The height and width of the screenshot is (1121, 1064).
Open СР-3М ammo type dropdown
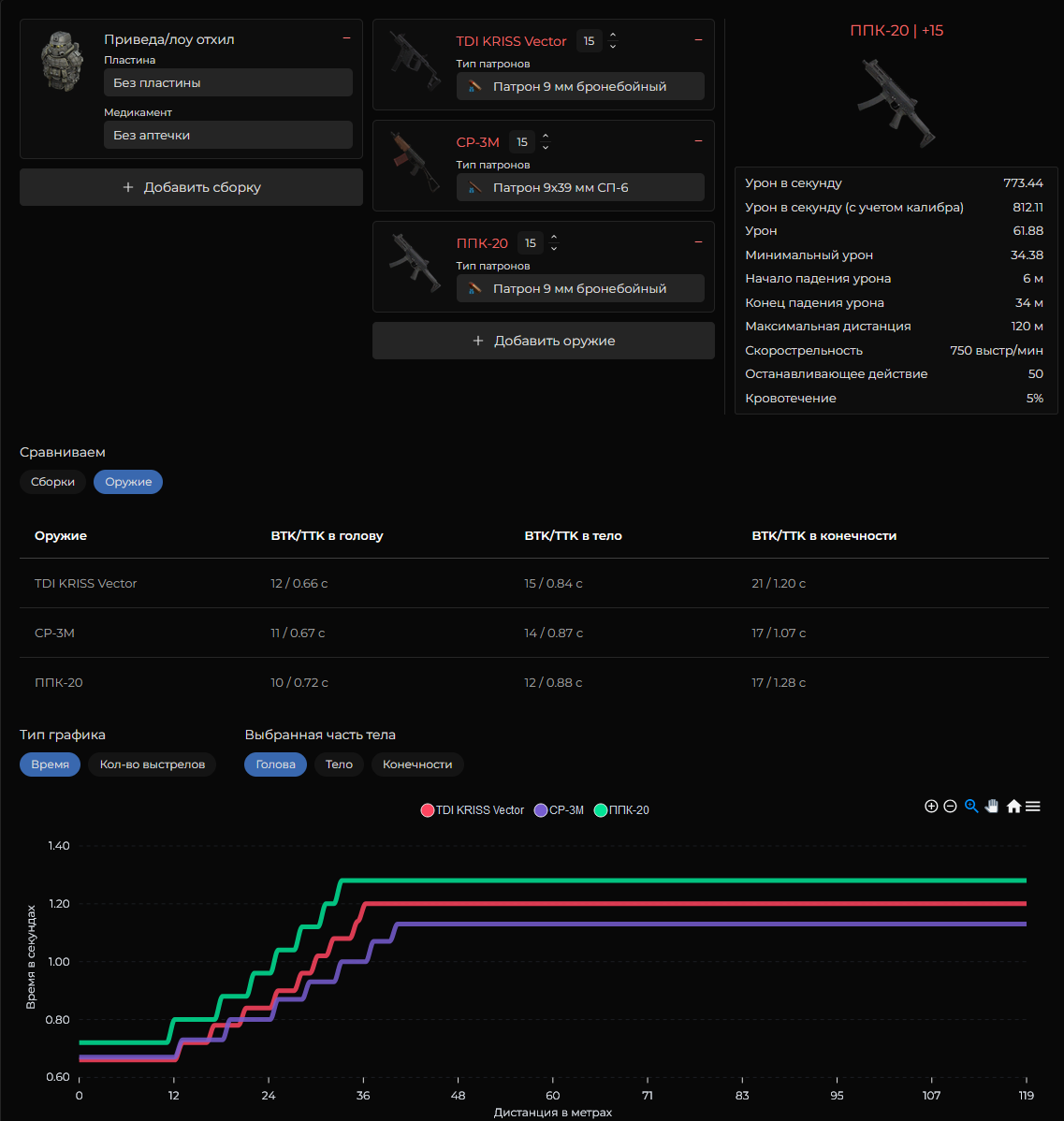pyautogui.click(x=580, y=187)
